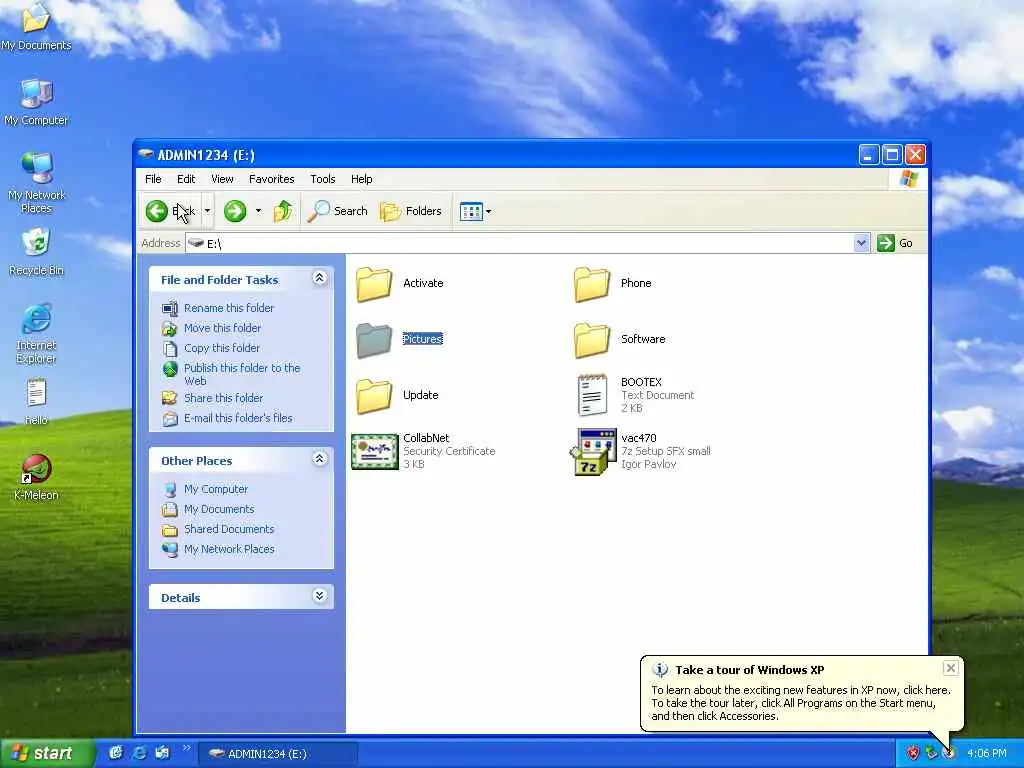Click the 4:06 PM system clock
The width and height of the screenshot is (1024, 768).
pos(987,754)
